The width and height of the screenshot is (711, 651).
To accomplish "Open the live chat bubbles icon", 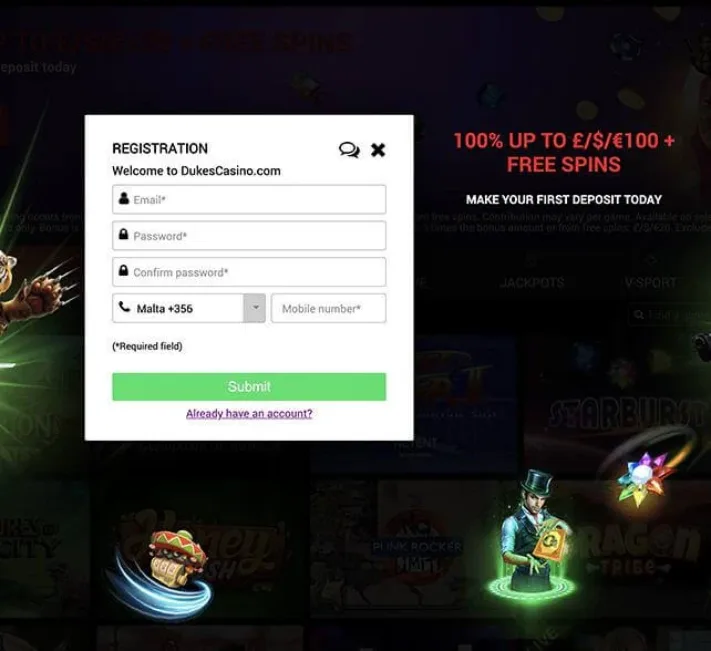I will [349, 150].
